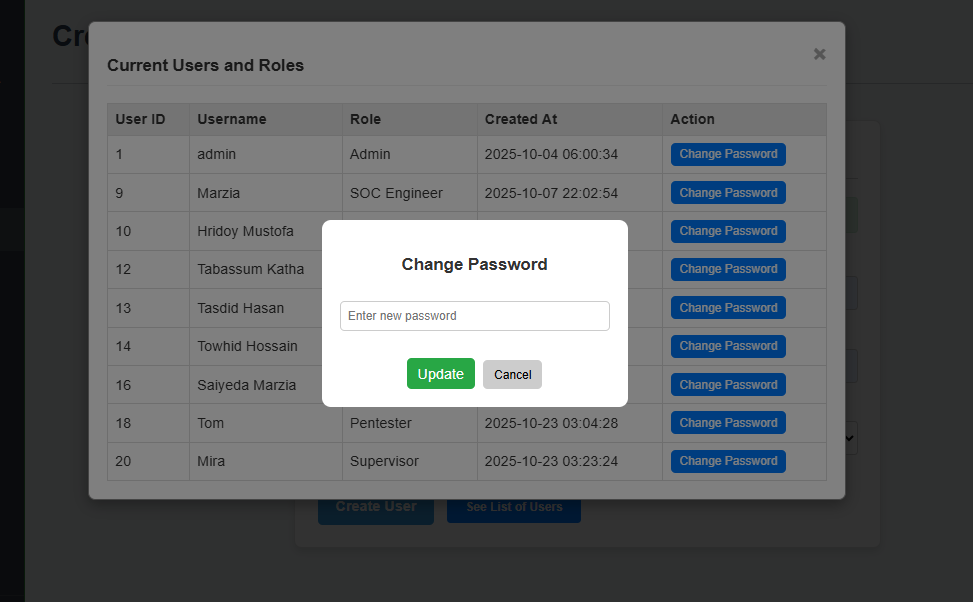Select the SOC Engineer role cell
The image size is (973, 602).
(x=396, y=193)
